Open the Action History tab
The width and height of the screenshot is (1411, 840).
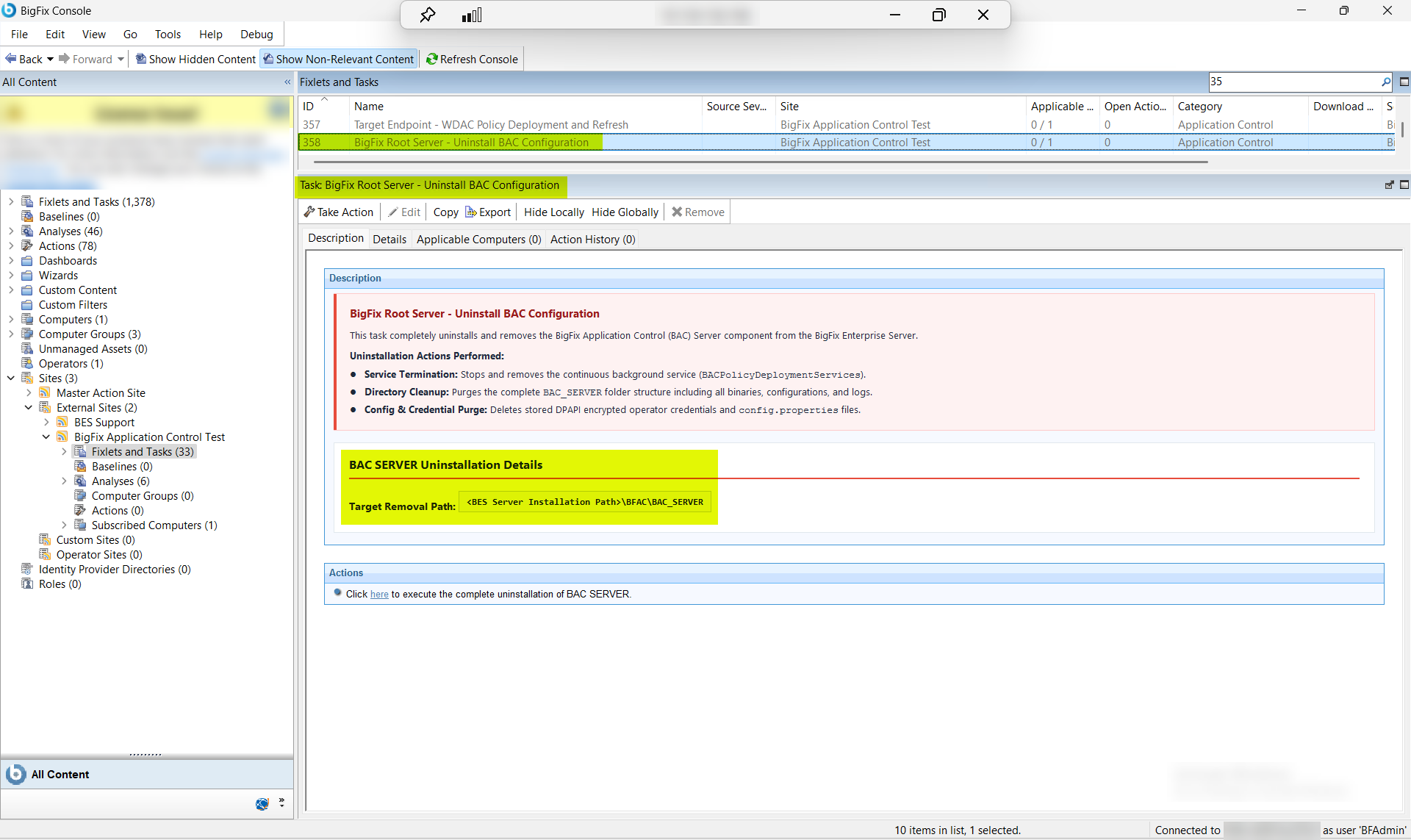pyautogui.click(x=593, y=239)
